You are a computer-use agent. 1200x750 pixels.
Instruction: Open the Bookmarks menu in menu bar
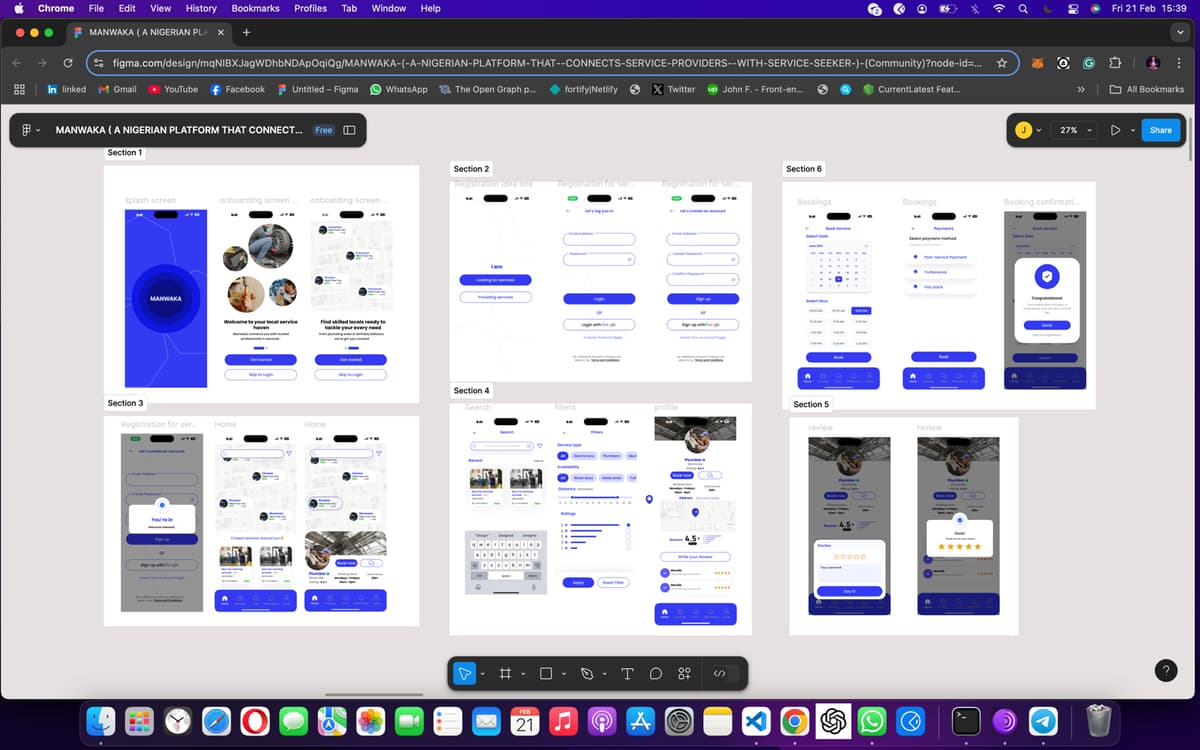pos(255,8)
